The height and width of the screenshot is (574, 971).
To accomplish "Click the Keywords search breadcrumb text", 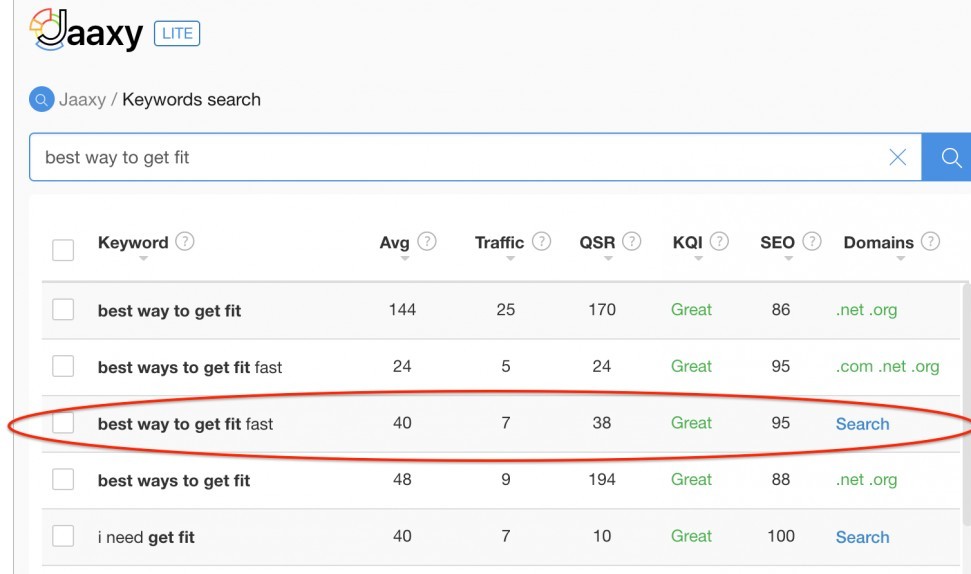I will tap(191, 100).
